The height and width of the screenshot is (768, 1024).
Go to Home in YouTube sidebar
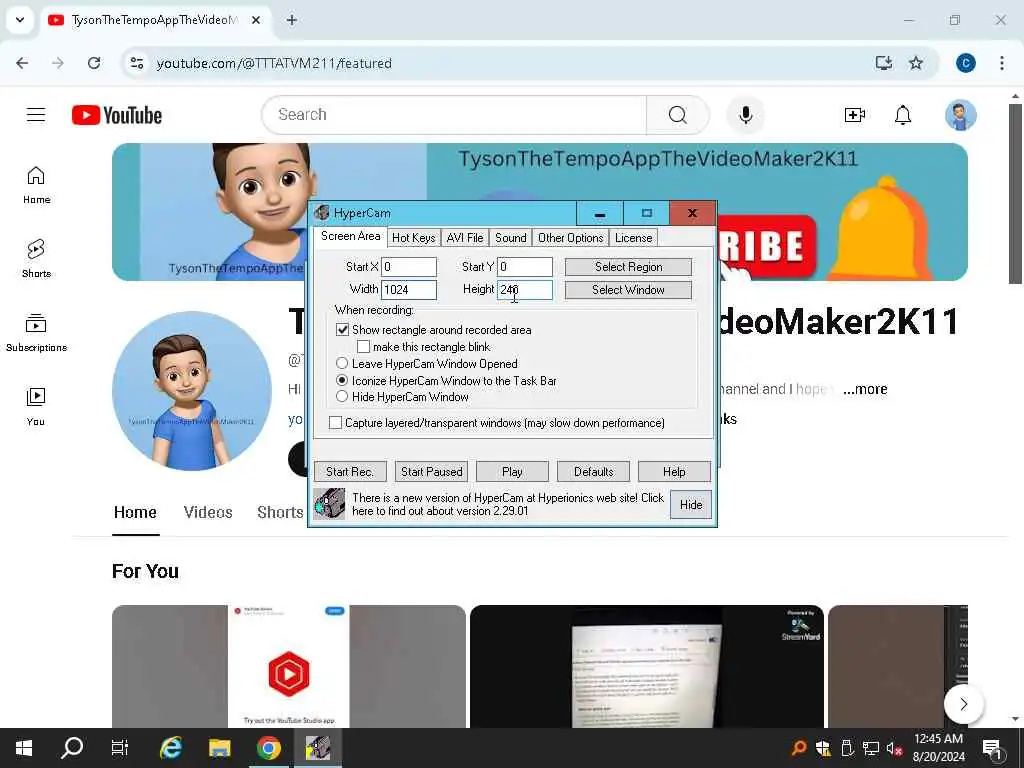pos(36,185)
